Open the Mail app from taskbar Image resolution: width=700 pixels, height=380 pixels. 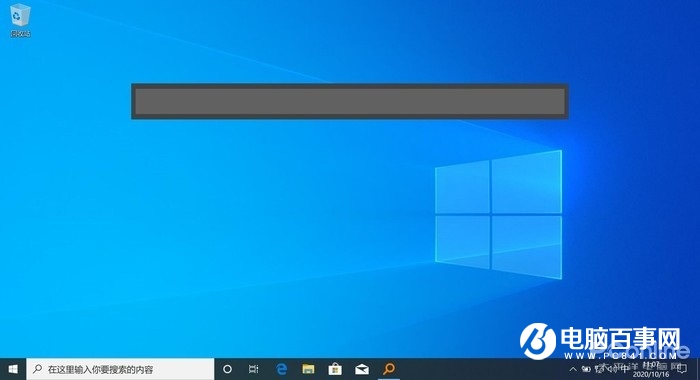[362, 369]
